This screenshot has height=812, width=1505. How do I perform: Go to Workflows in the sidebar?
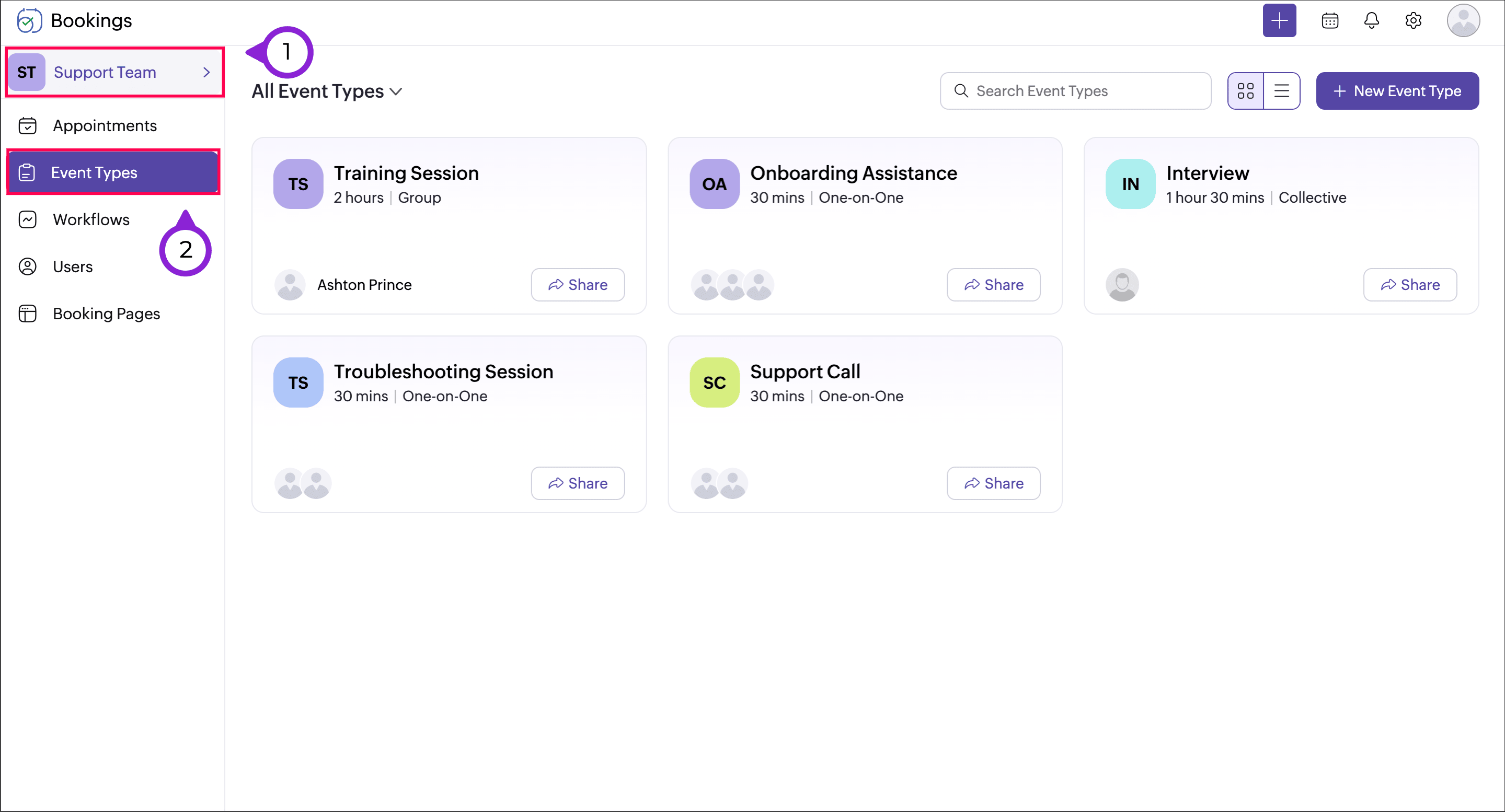click(x=91, y=219)
